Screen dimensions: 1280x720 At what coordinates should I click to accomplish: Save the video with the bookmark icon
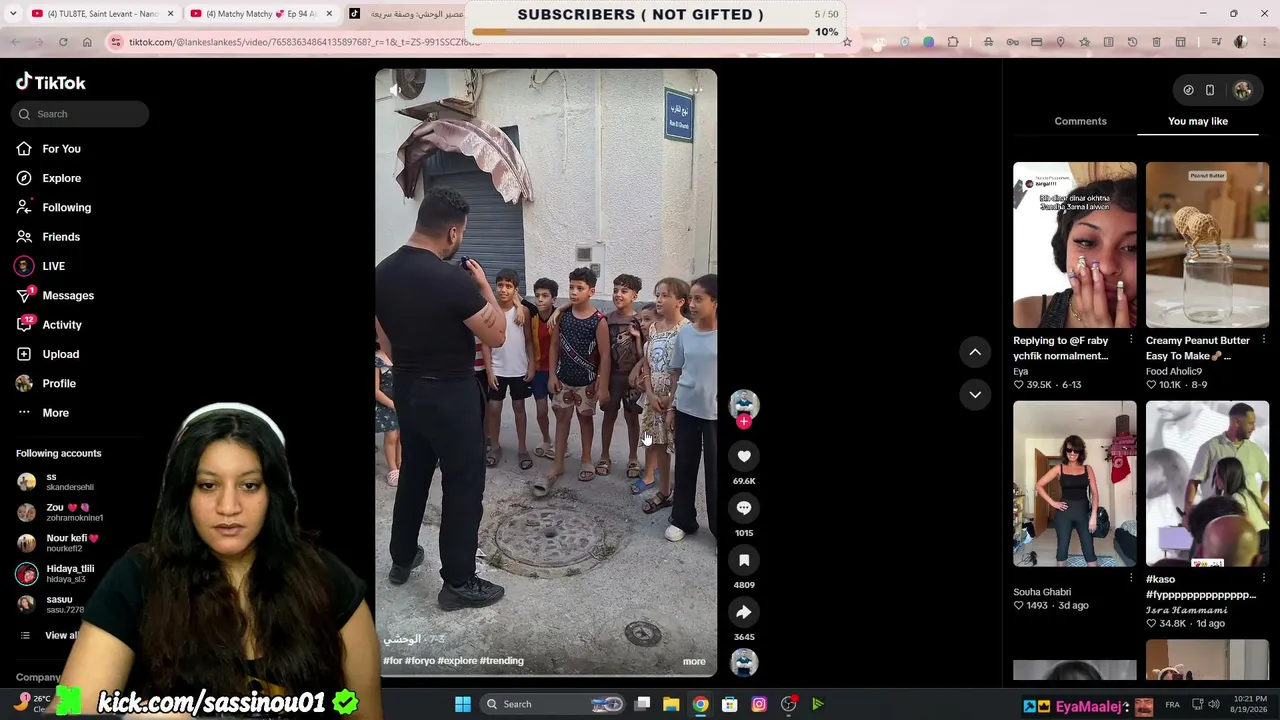tap(744, 560)
